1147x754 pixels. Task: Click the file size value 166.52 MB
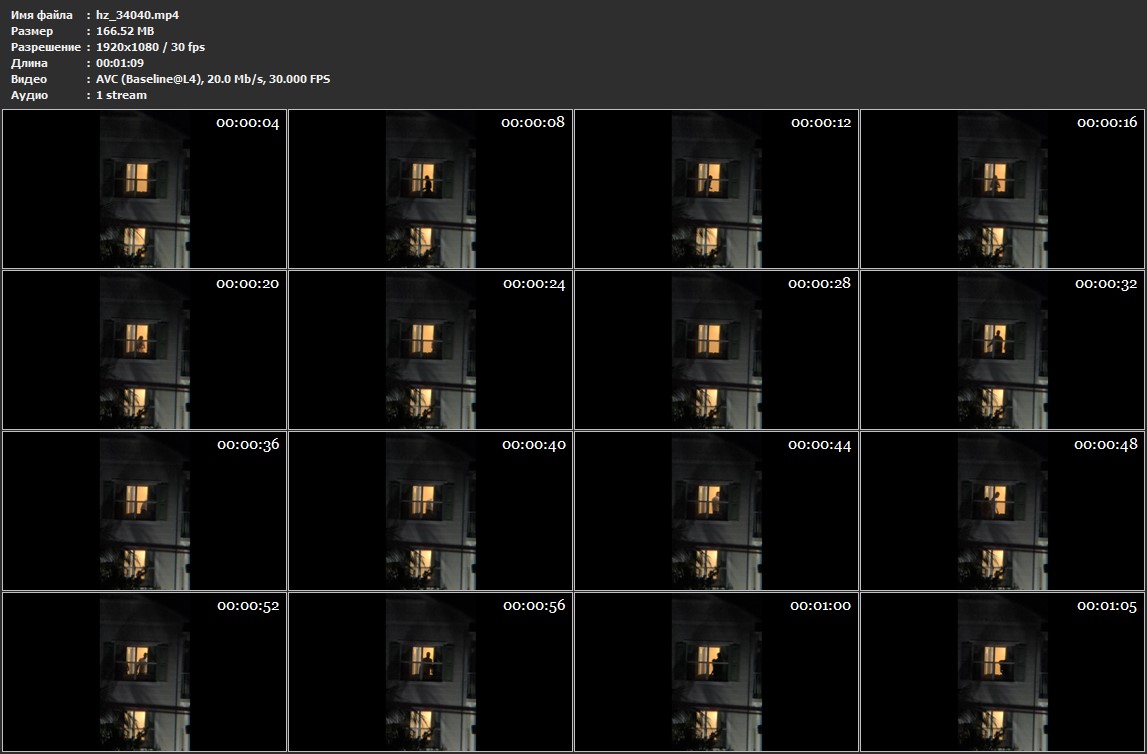click(x=125, y=31)
